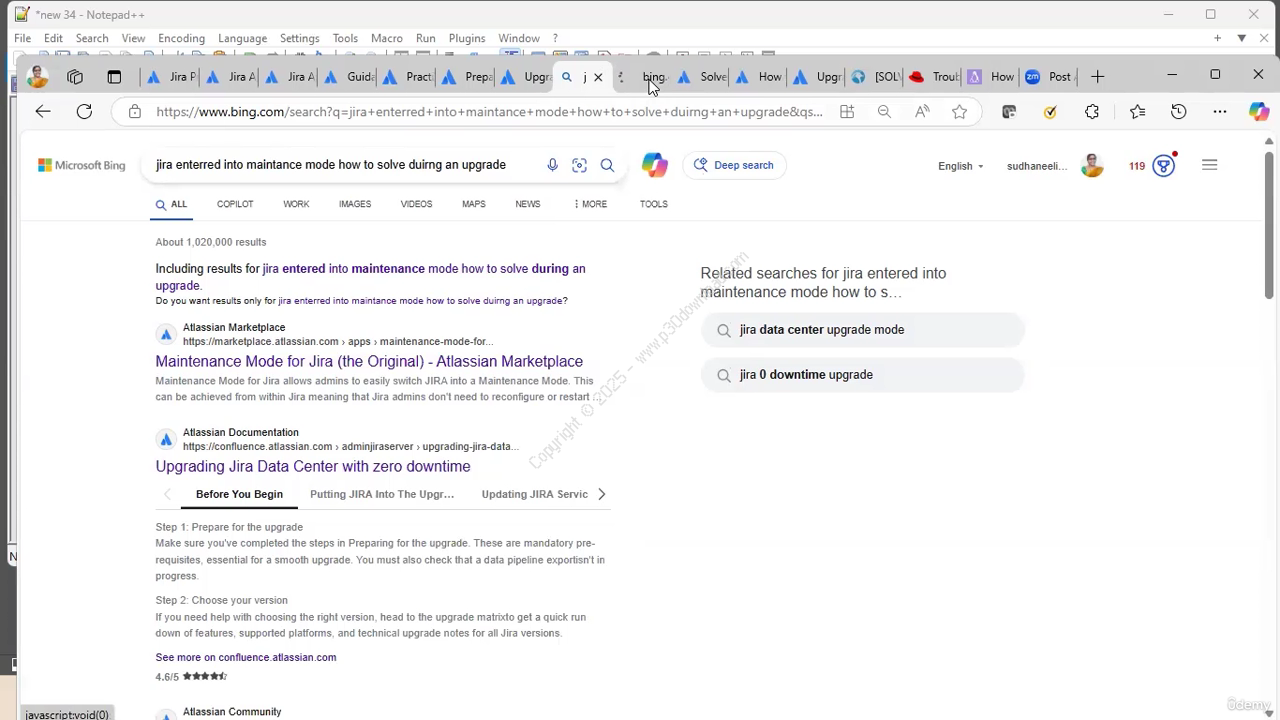Click the Edge address bar URL

coord(490,112)
